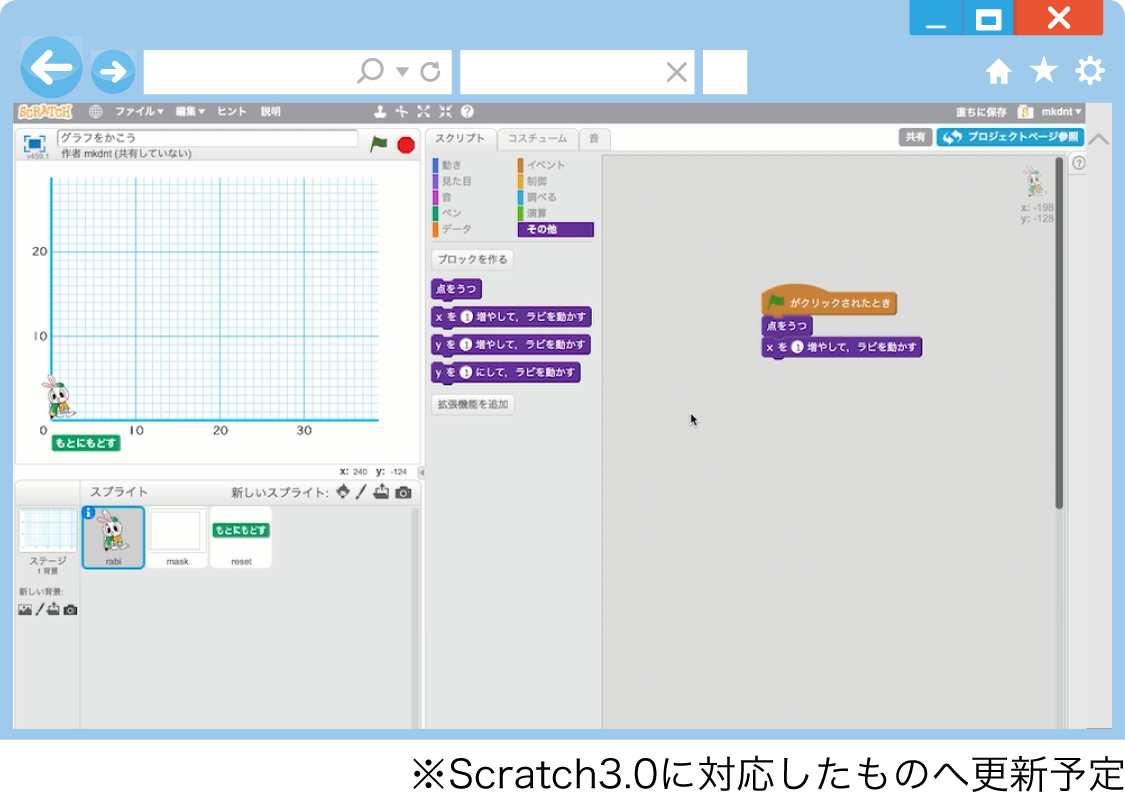This screenshot has width=1125, height=794.
Task: Paint a new sprite
Action: coord(362,492)
